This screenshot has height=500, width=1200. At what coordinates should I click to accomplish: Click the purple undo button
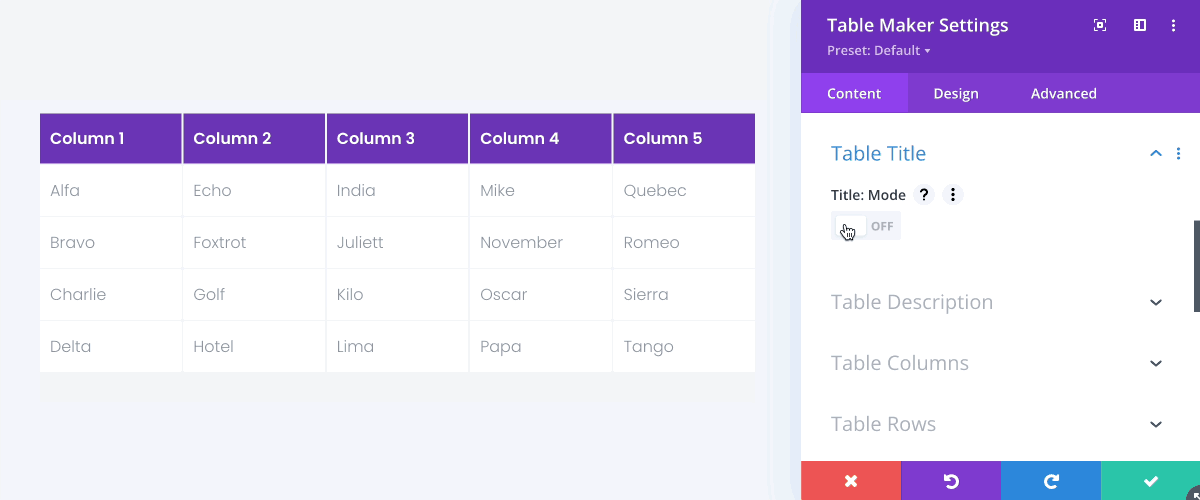tap(951, 481)
